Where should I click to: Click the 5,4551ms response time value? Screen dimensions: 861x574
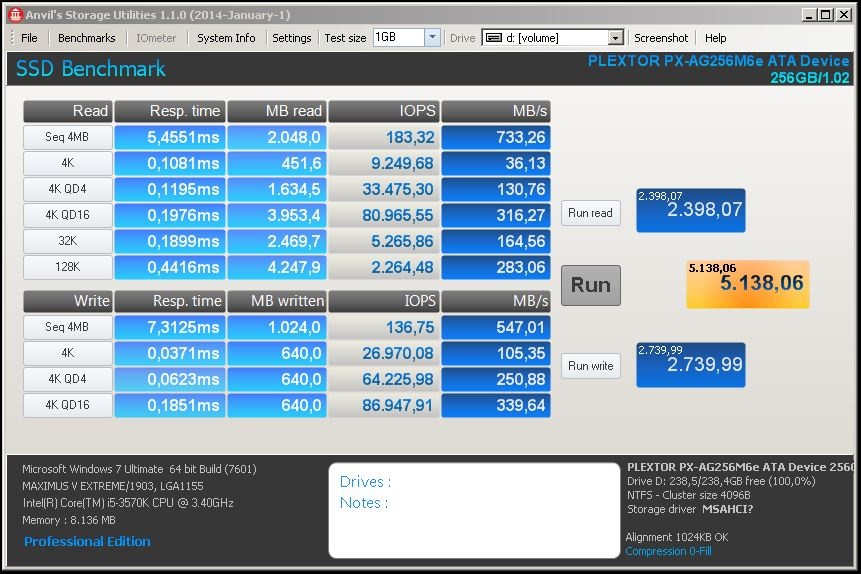[170, 137]
